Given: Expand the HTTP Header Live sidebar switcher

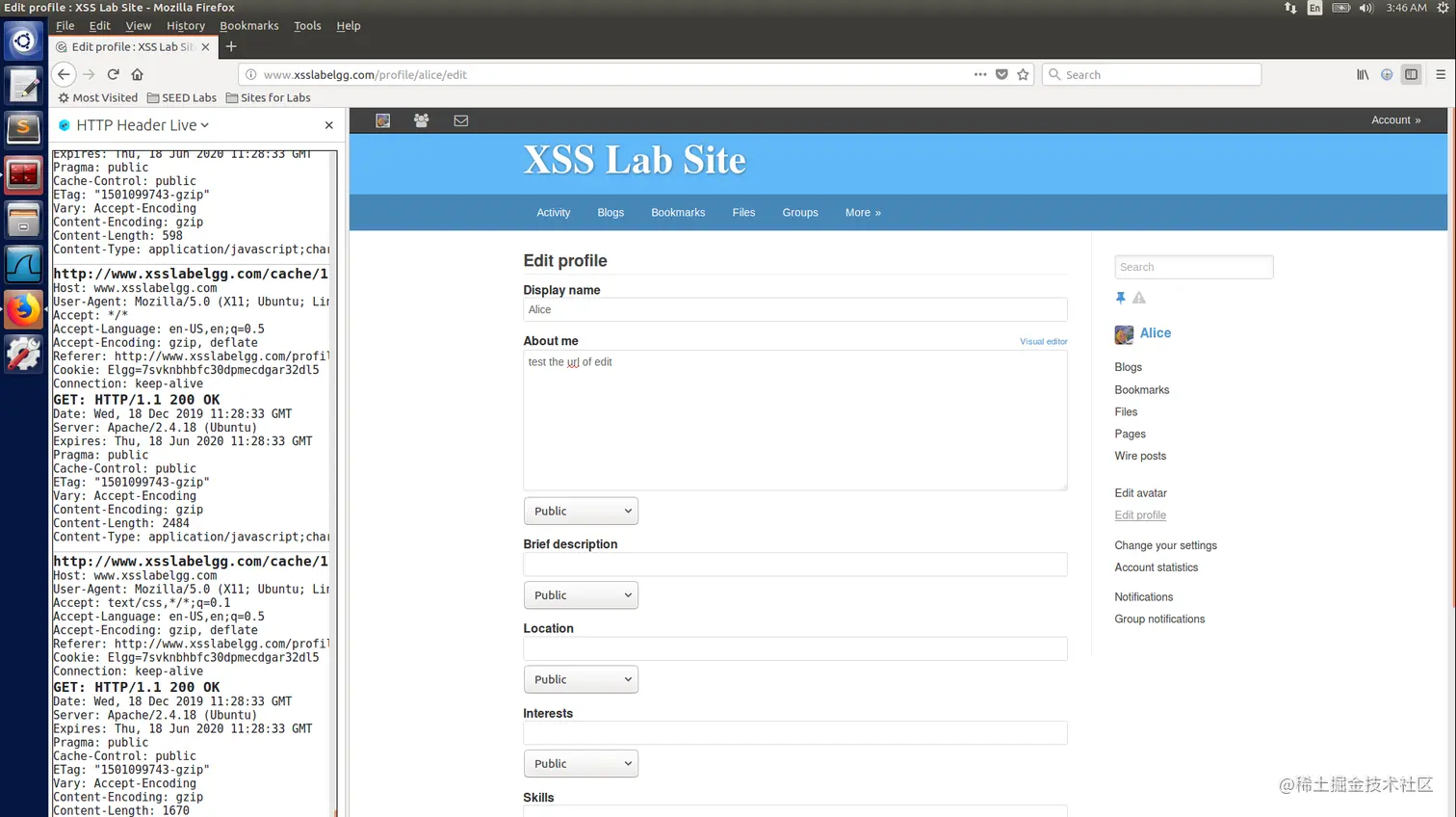Looking at the screenshot, I should coord(143,125).
